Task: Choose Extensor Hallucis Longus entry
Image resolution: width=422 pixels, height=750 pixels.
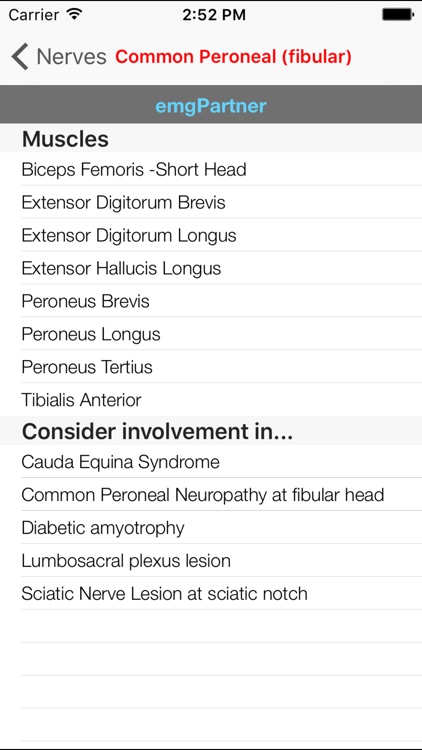Action: [x=211, y=268]
